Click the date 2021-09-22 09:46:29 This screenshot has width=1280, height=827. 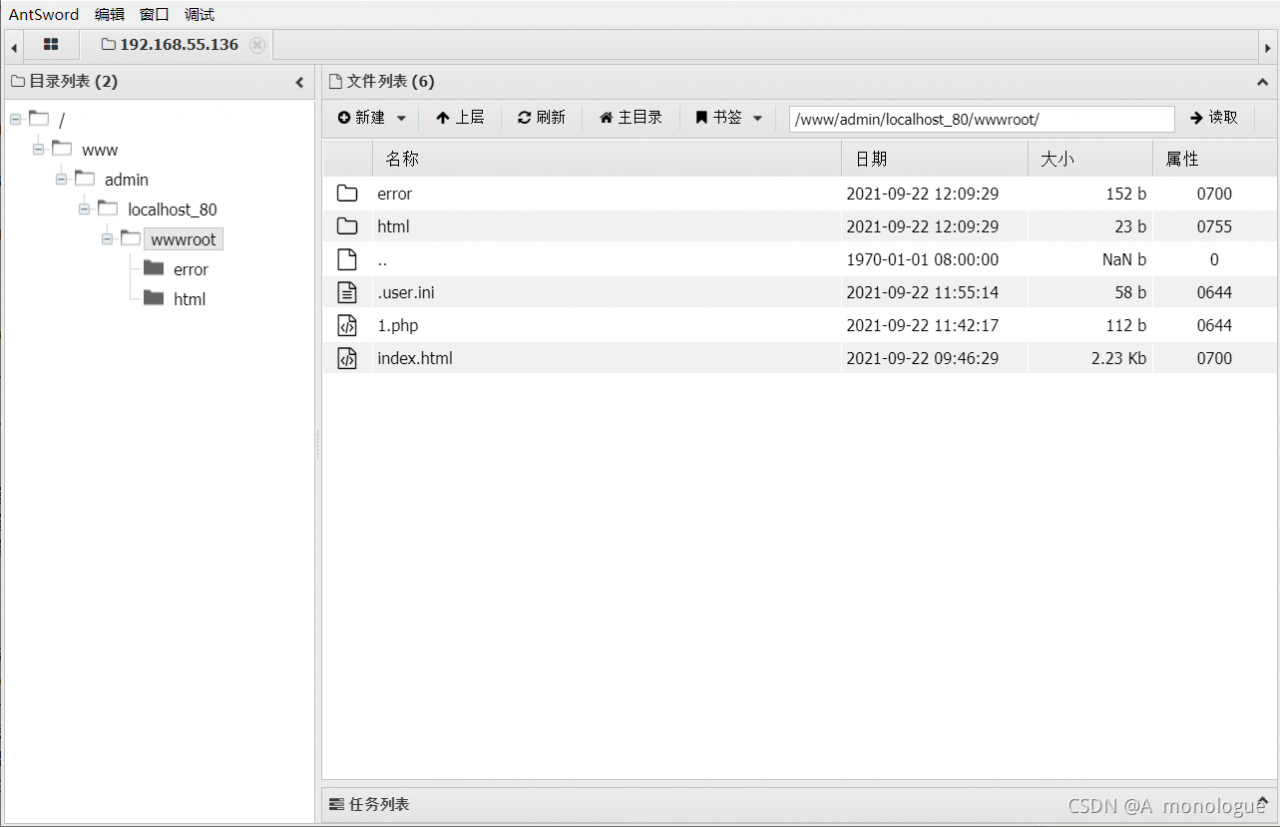pyautogui.click(x=923, y=358)
